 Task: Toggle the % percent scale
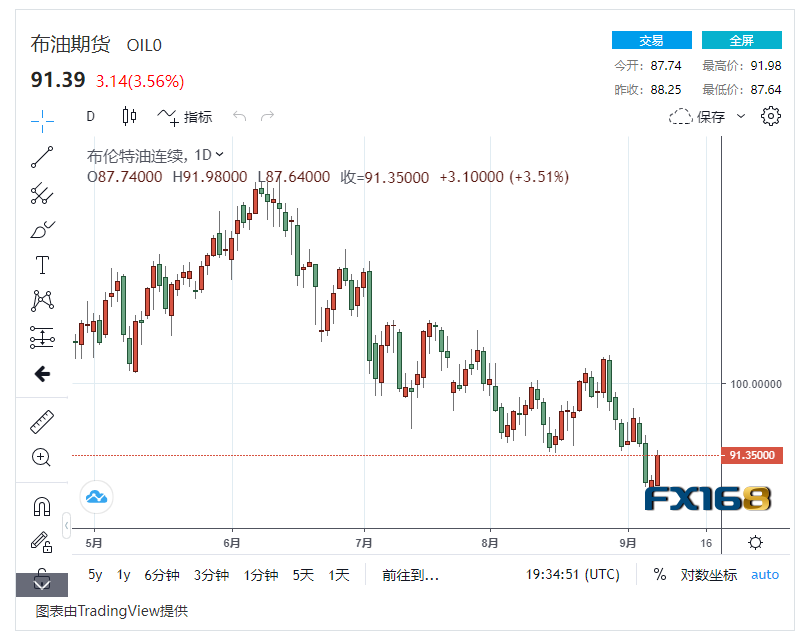659,574
